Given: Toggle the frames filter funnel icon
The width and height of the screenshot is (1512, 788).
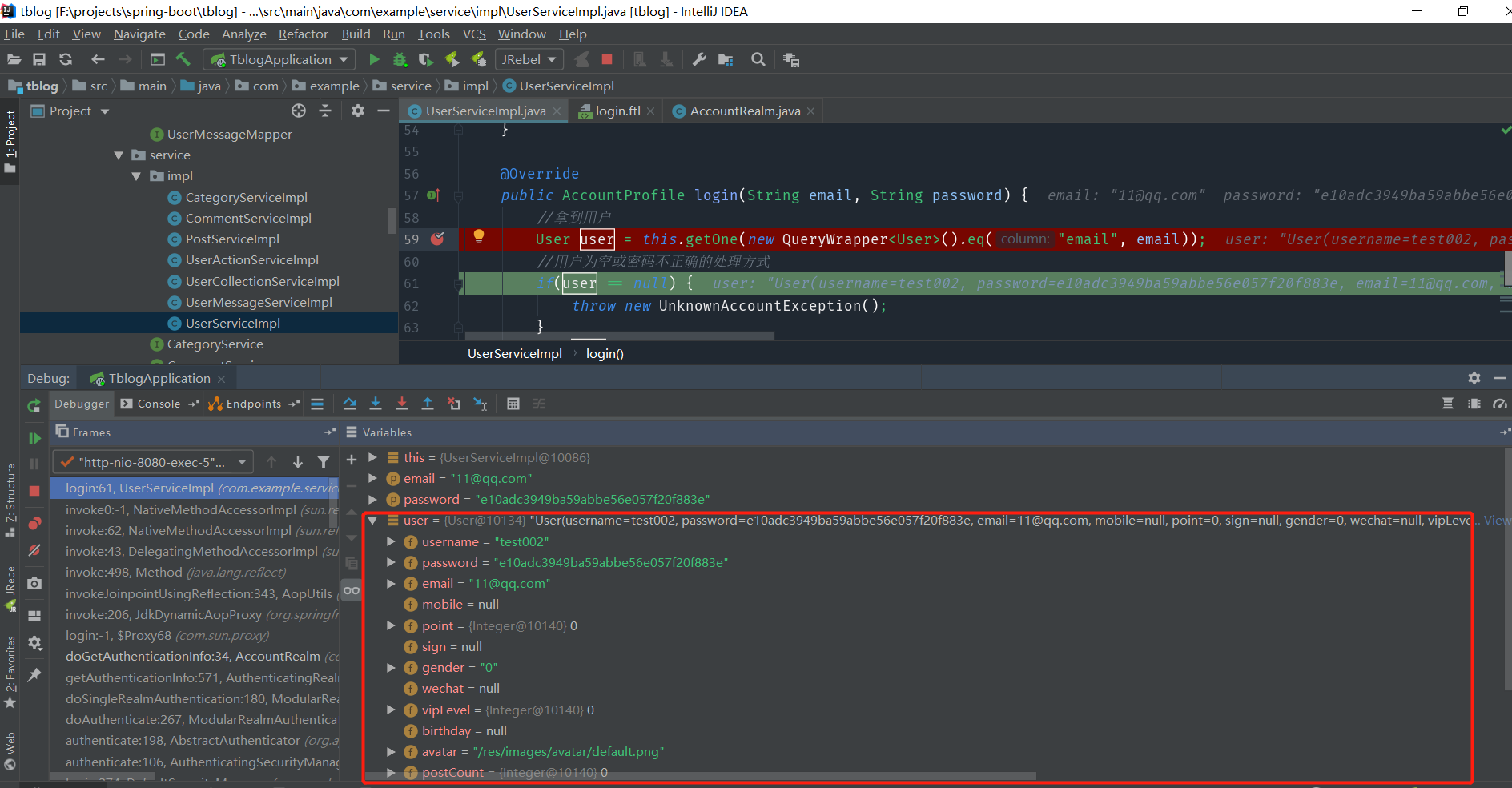Looking at the screenshot, I should tap(324, 462).
